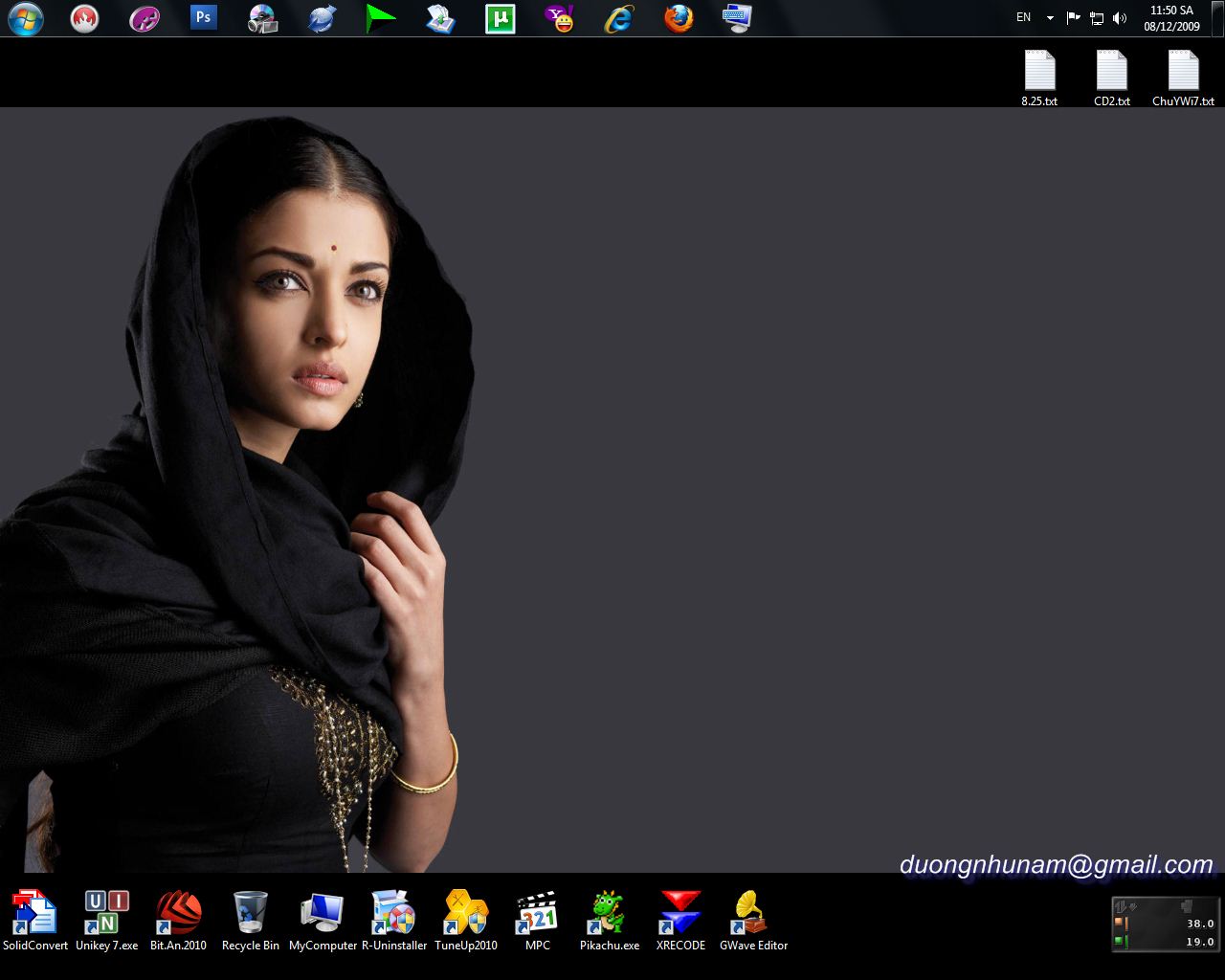Open the disc and camcorder taskbar icon
Image resolution: width=1225 pixels, height=980 pixels.
point(262,18)
